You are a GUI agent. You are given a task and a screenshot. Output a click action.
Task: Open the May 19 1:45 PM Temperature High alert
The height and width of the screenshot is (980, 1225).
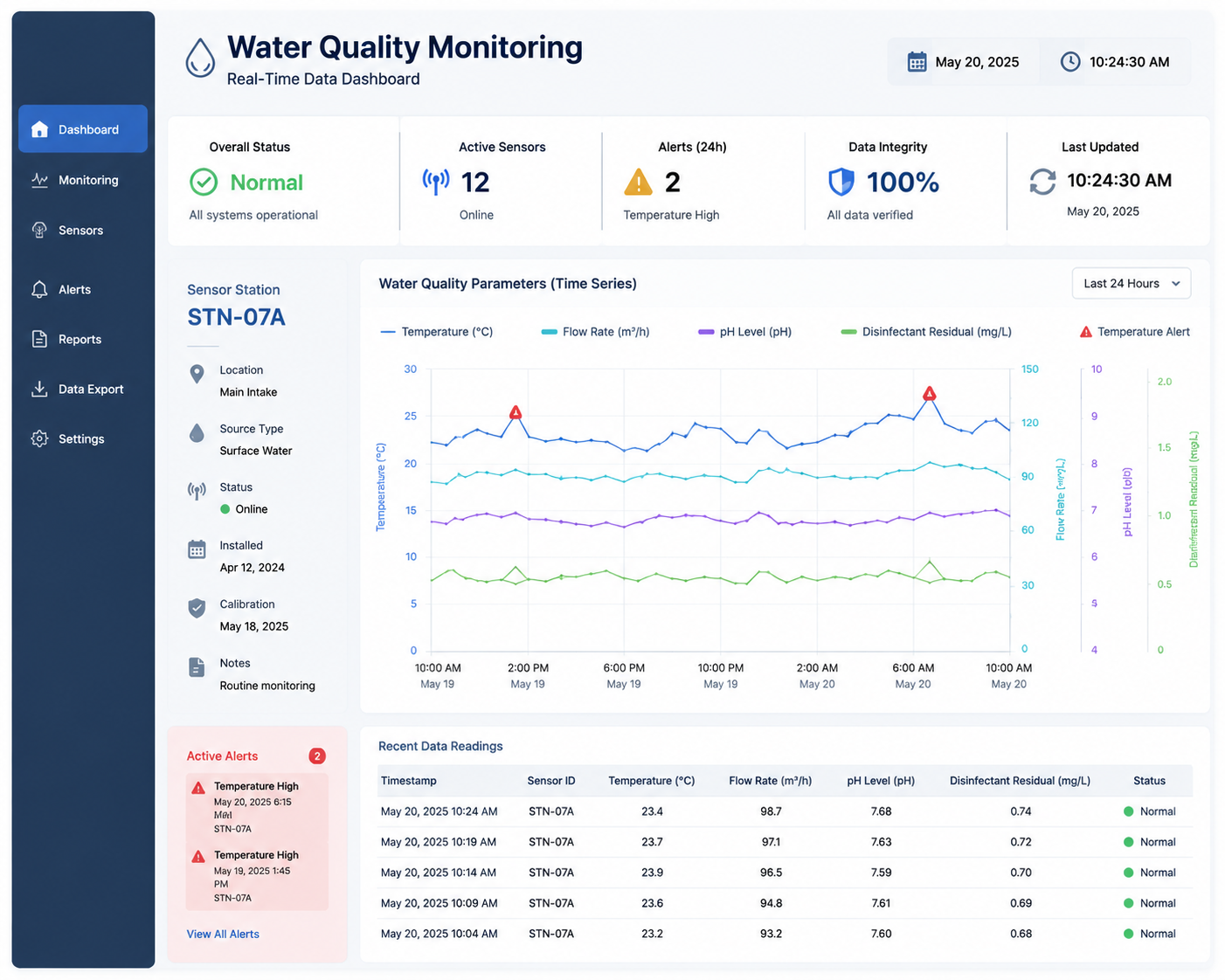(257, 876)
